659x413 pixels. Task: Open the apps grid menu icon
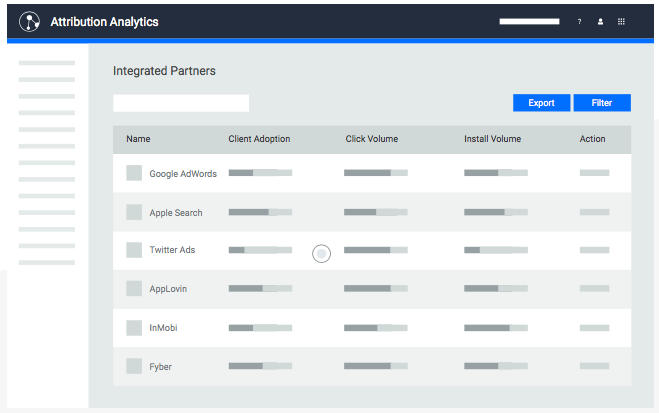coord(621,22)
